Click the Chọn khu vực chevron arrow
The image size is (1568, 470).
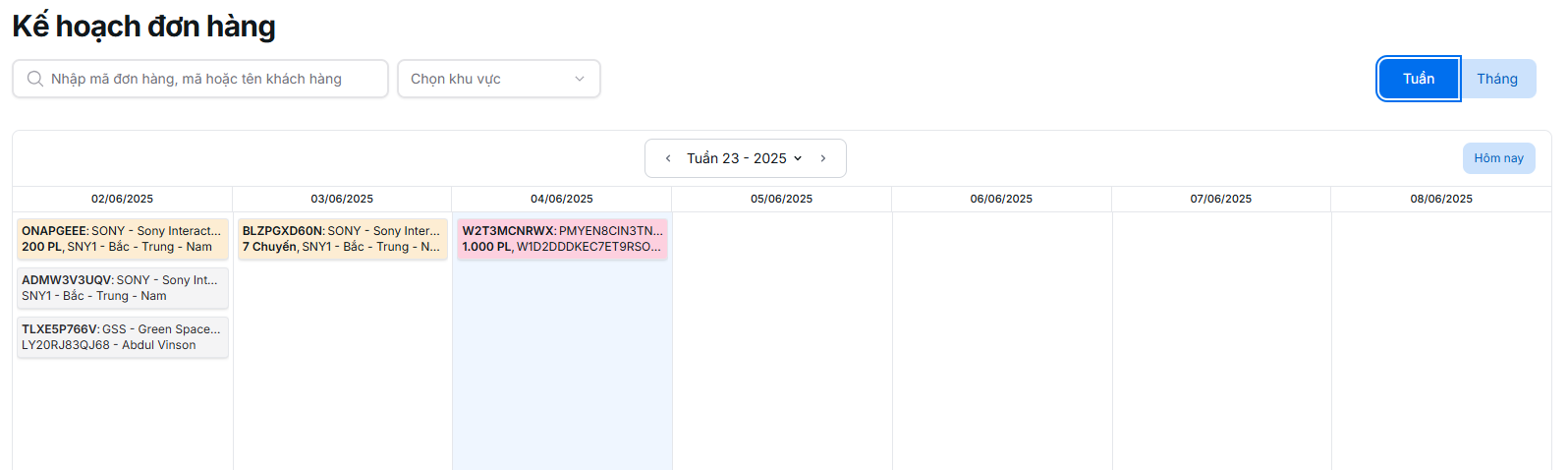click(x=580, y=79)
